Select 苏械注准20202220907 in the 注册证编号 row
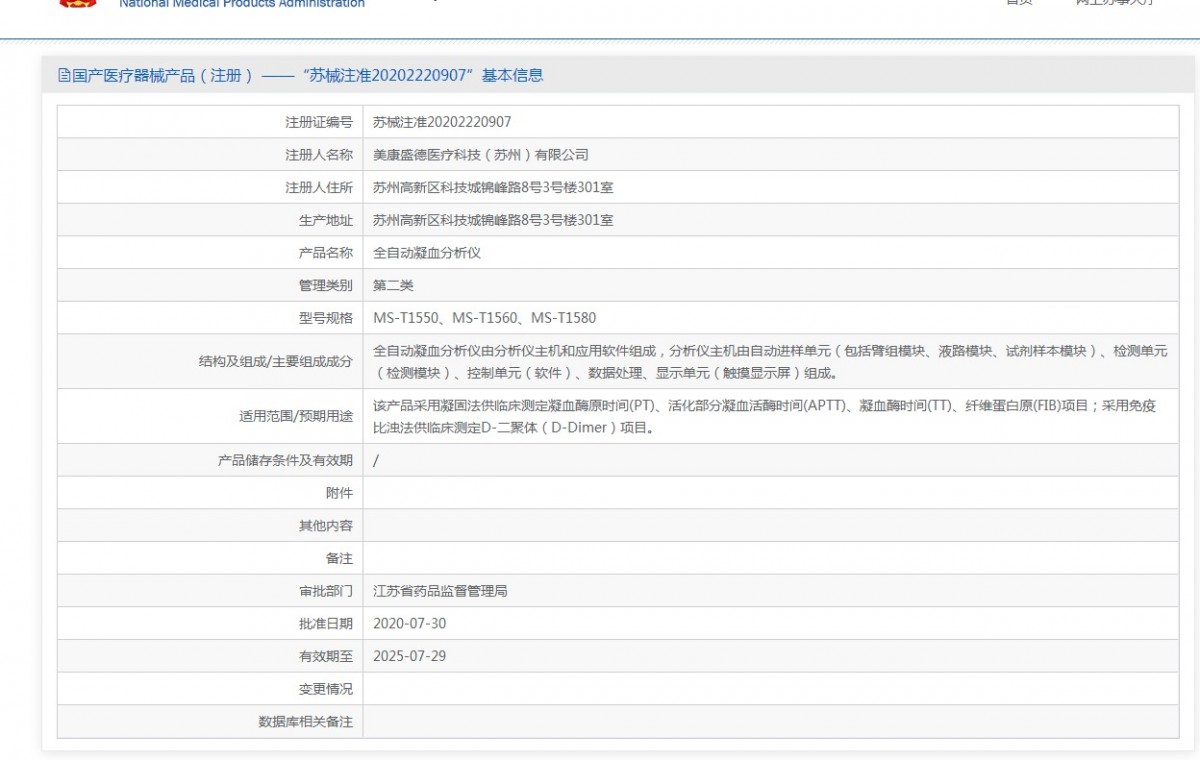Viewport: 1200px width, 760px height. pos(442,122)
